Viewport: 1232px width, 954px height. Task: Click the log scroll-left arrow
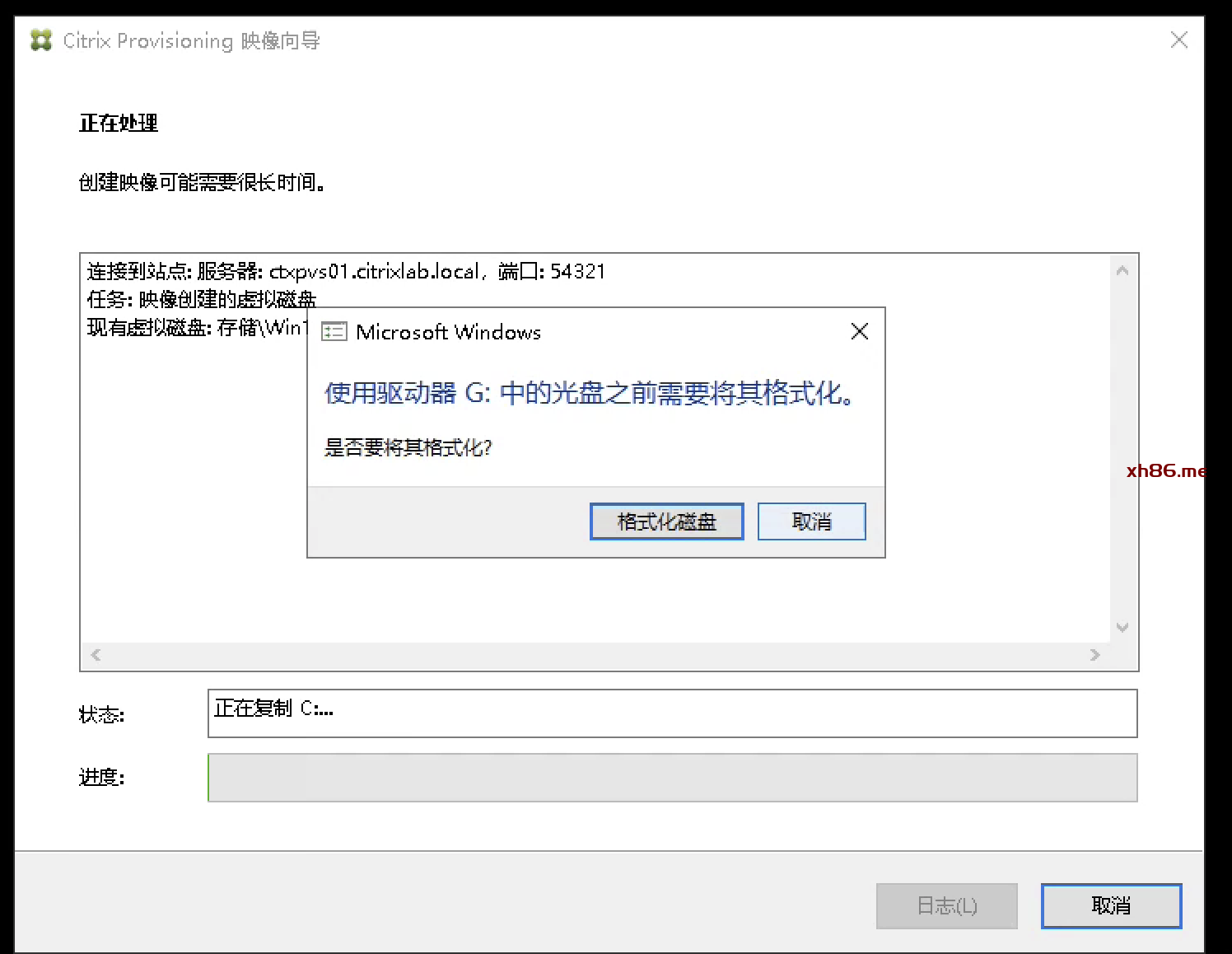click(x=96, y=655)
